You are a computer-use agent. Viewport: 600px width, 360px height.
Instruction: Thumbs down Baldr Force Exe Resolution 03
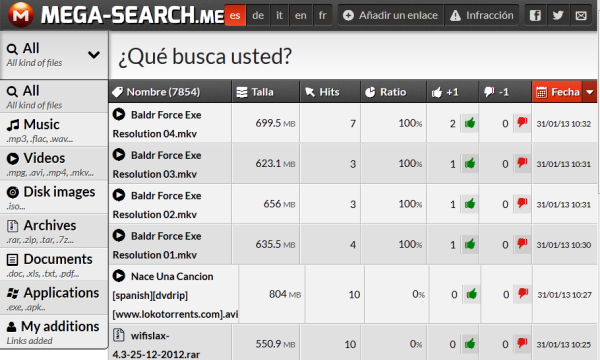(522, 163)
